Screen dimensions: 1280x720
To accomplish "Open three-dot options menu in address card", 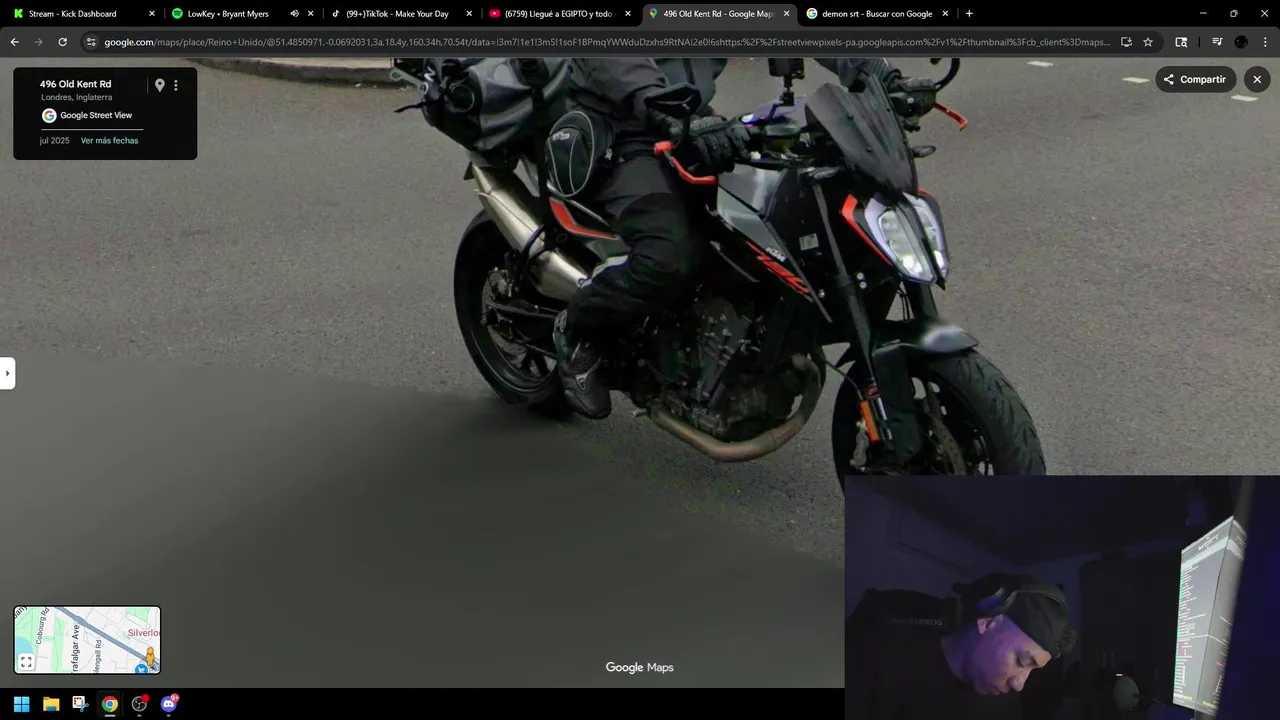I will pyautogui.click(x=176, y=85).
